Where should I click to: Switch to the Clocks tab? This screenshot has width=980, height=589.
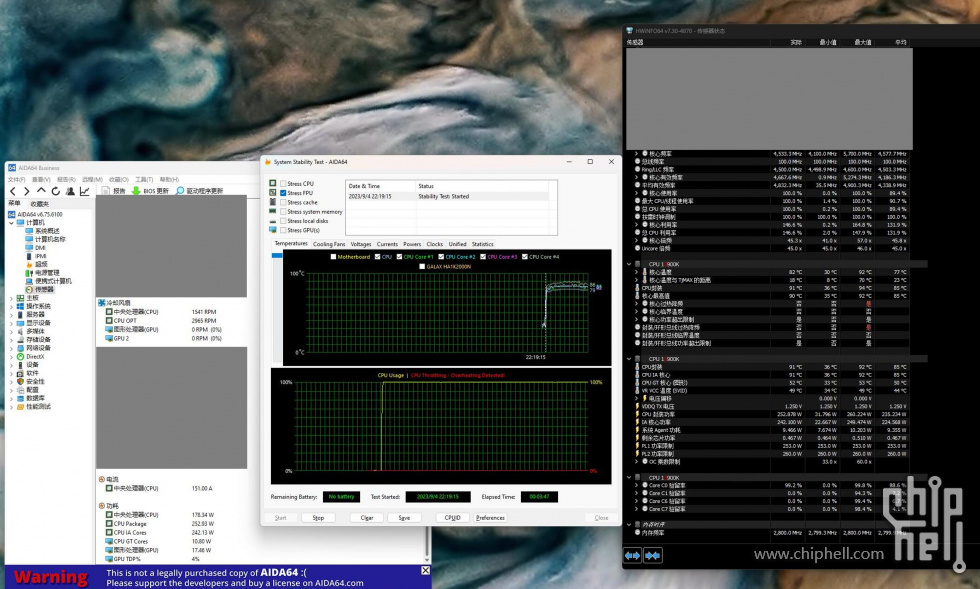pyautogui.click(x=434, y=244)
